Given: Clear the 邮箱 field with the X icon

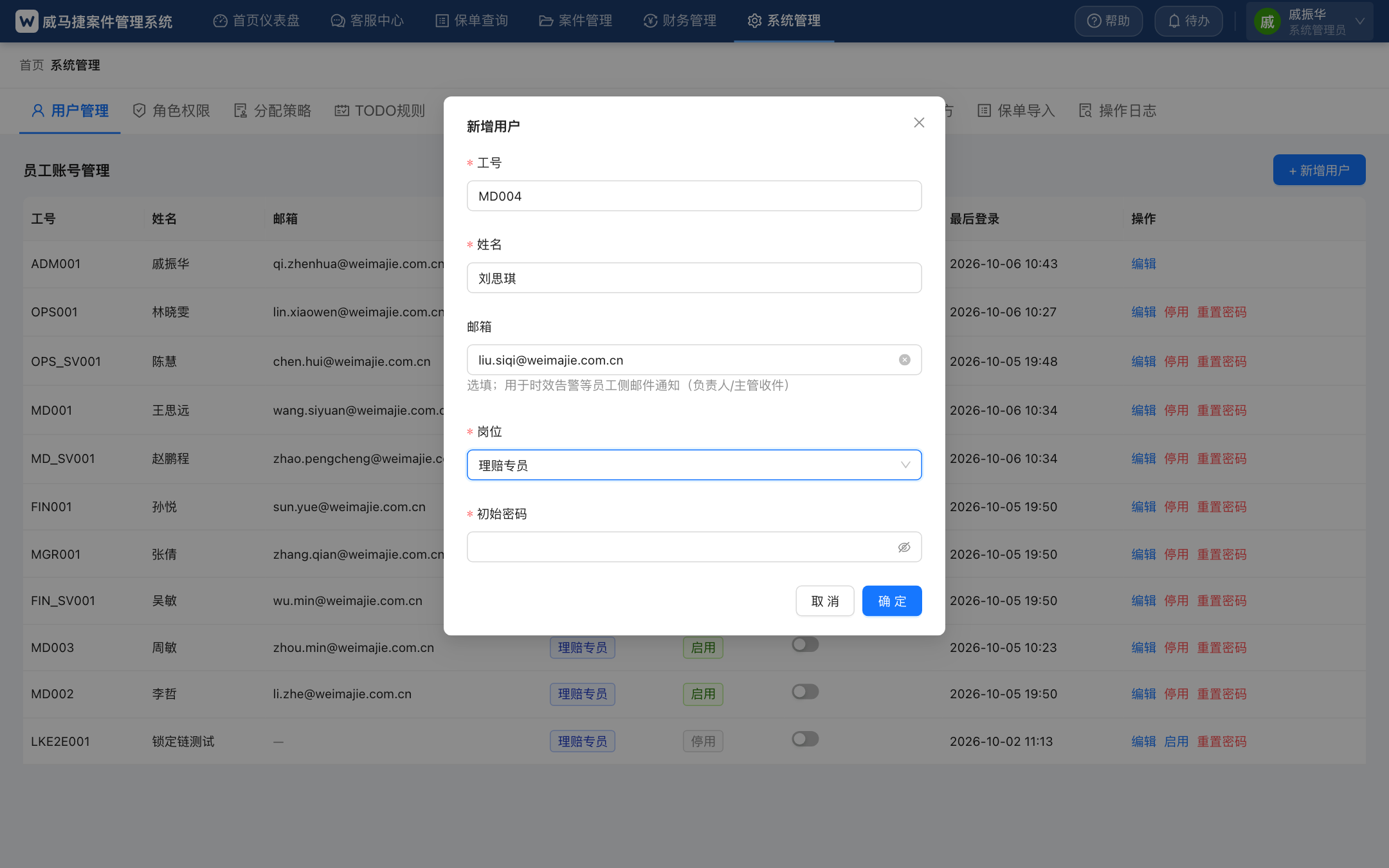Looking at the screenshot, I should click(x=905, y=360).
